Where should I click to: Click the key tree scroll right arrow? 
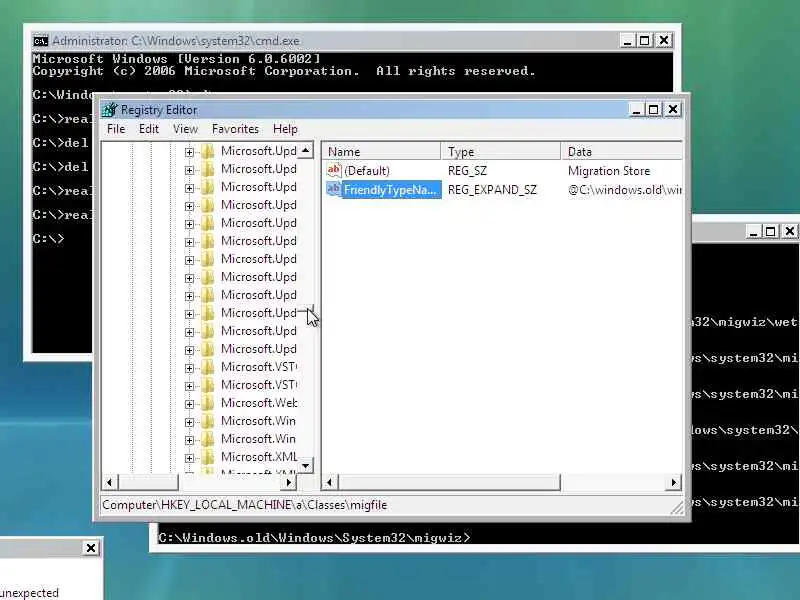289,482
